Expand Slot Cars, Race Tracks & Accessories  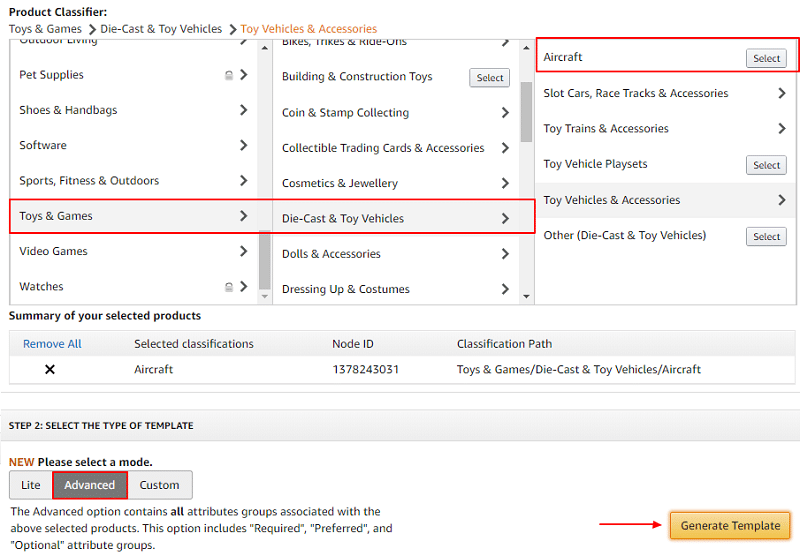[x=781, y=93]
